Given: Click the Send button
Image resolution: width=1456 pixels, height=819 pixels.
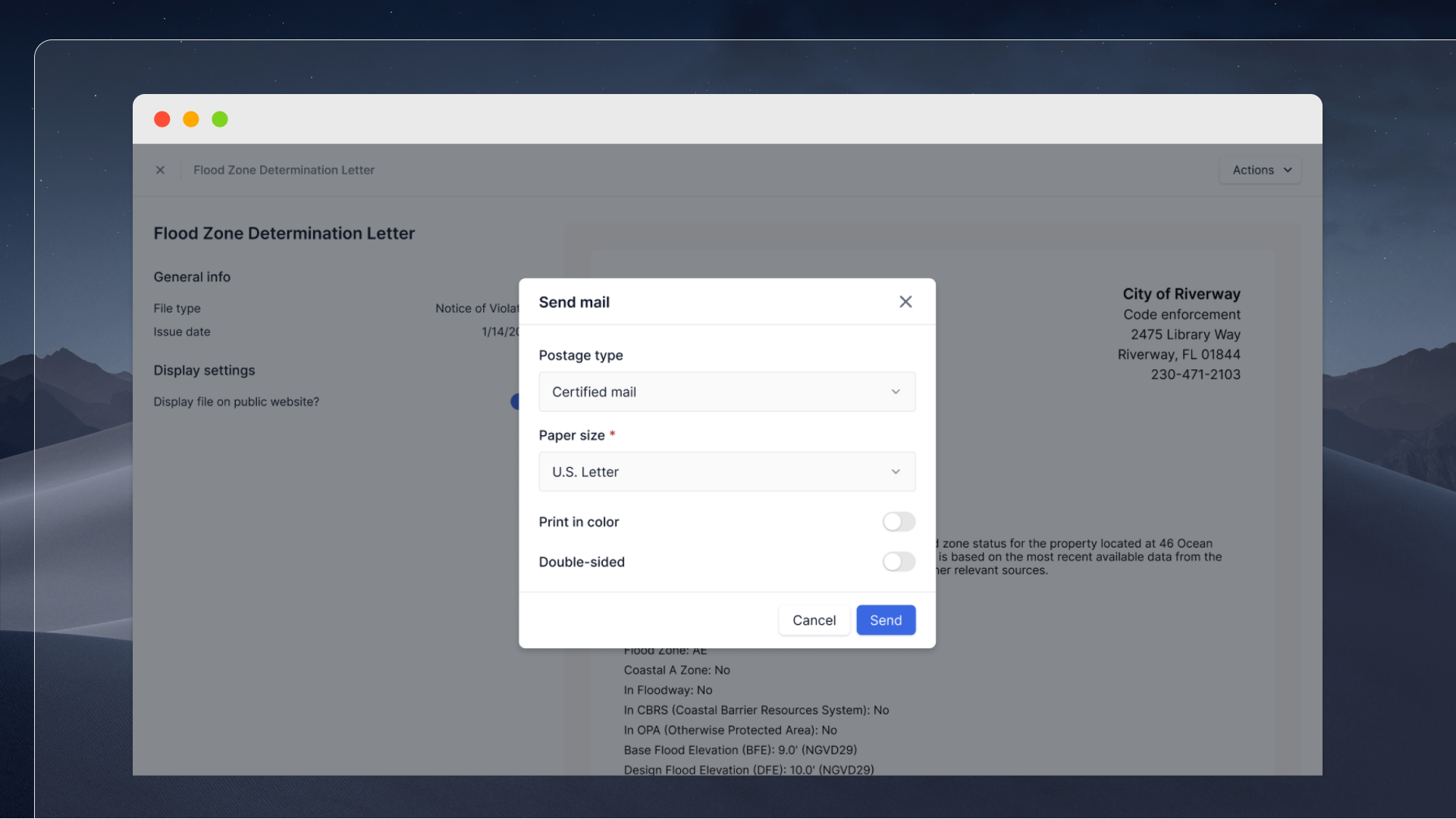Looking at the screenshot, I should tap(885, 620).
